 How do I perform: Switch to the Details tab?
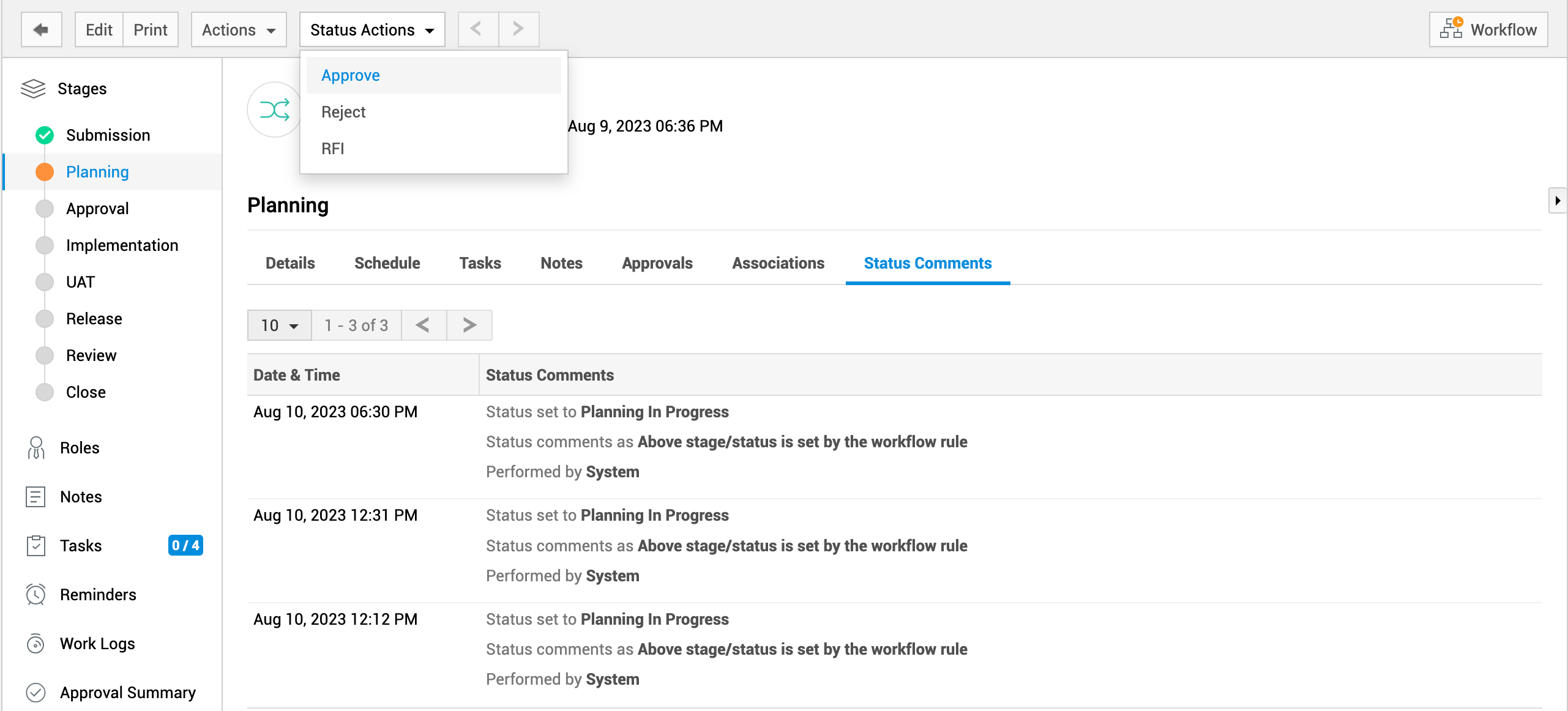[290, 263]
